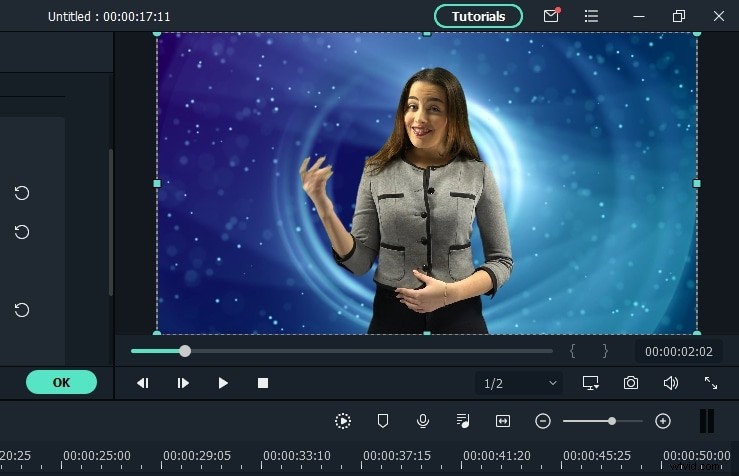The height and width of the screenshot is (476, 739).
Task: Click timeline ruler at 00:00:41:20
Action: click(x=497, y=456)
